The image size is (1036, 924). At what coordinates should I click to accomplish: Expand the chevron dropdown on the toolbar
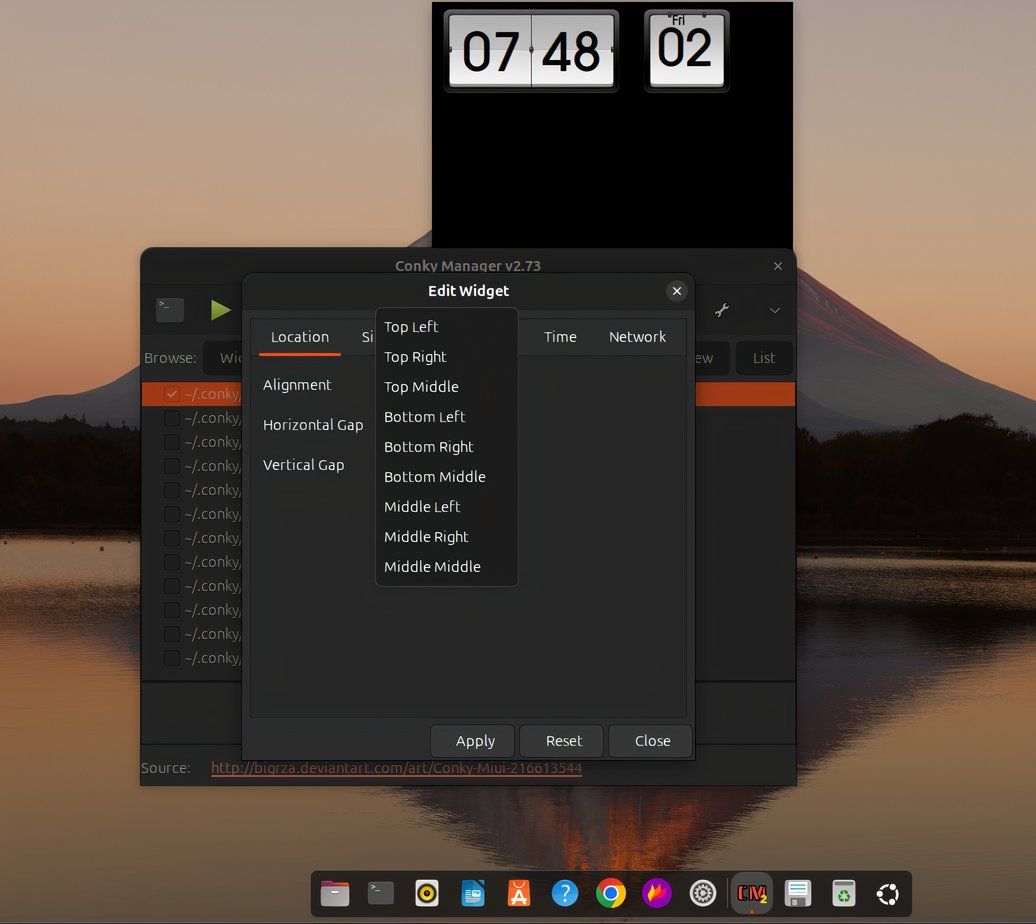click(774, 311)
